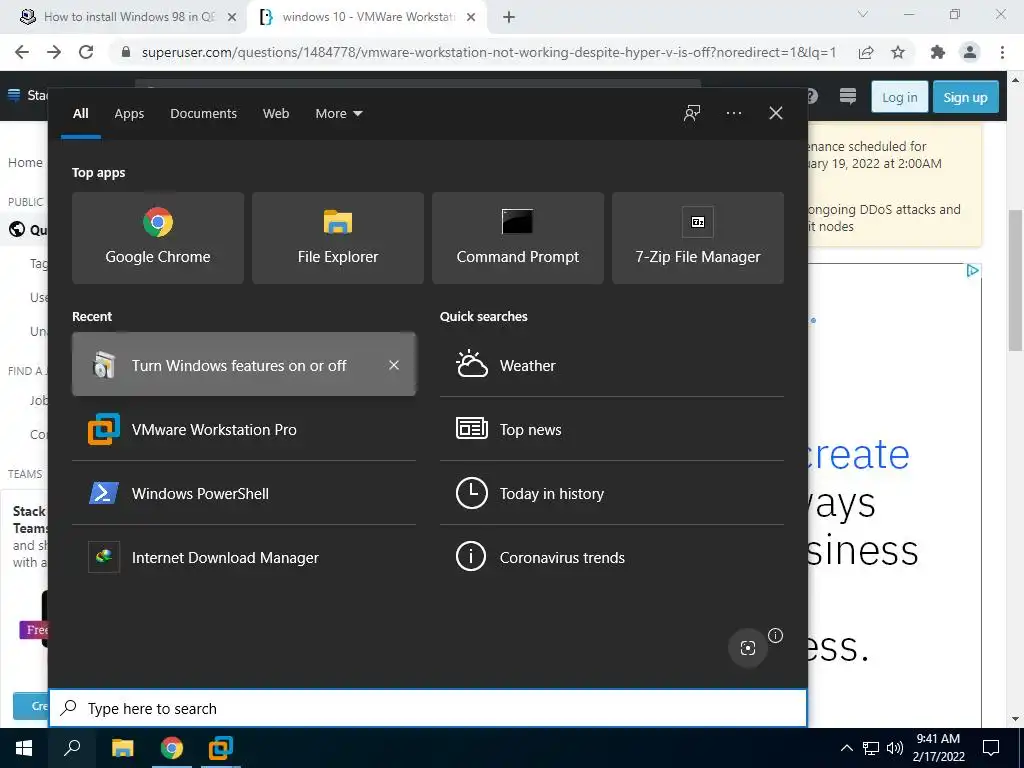Reload the superuser page
Screen dimensions: 1024x768
click(86, 52)
